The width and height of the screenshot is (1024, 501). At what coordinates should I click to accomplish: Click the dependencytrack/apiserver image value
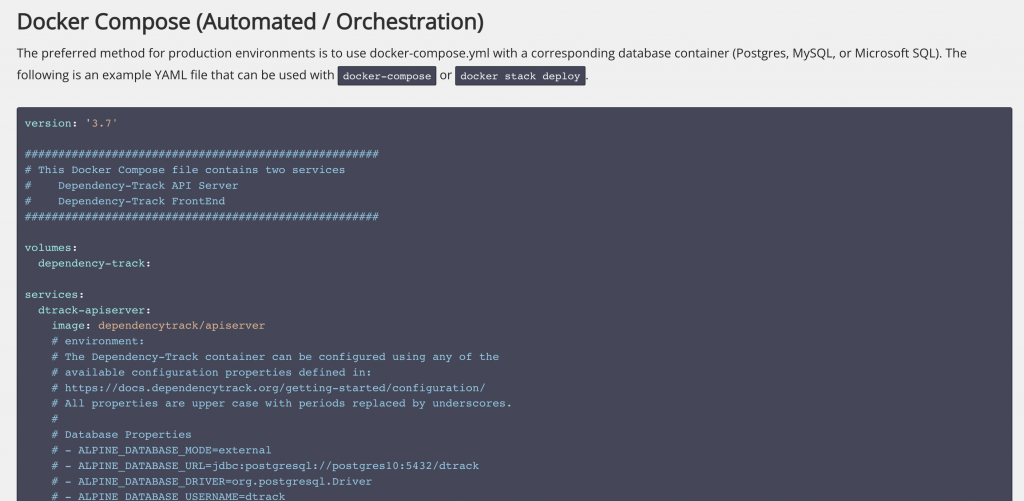[181, 325]
